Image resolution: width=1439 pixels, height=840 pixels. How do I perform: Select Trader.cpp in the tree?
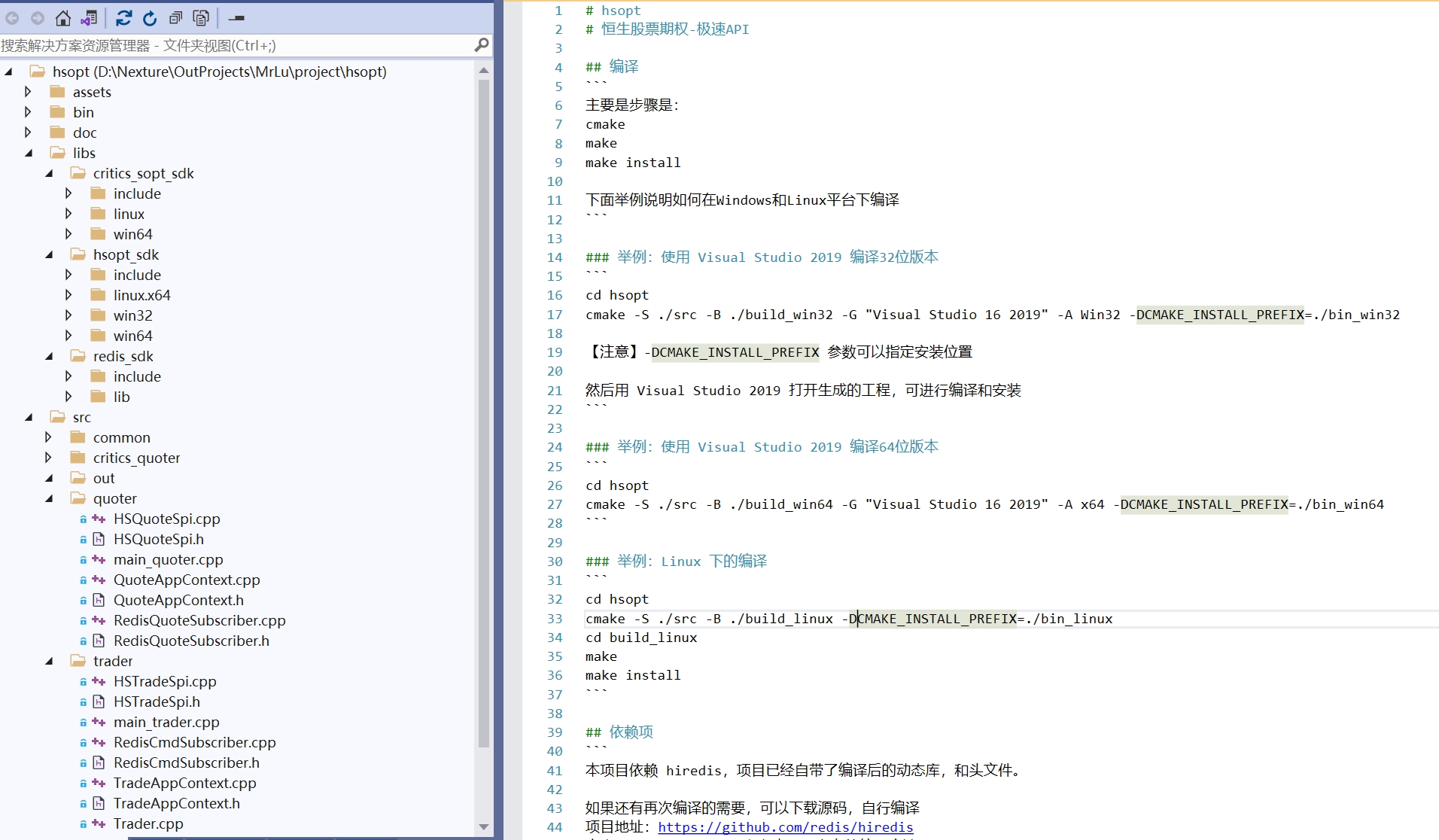click(x=148, y=823)
